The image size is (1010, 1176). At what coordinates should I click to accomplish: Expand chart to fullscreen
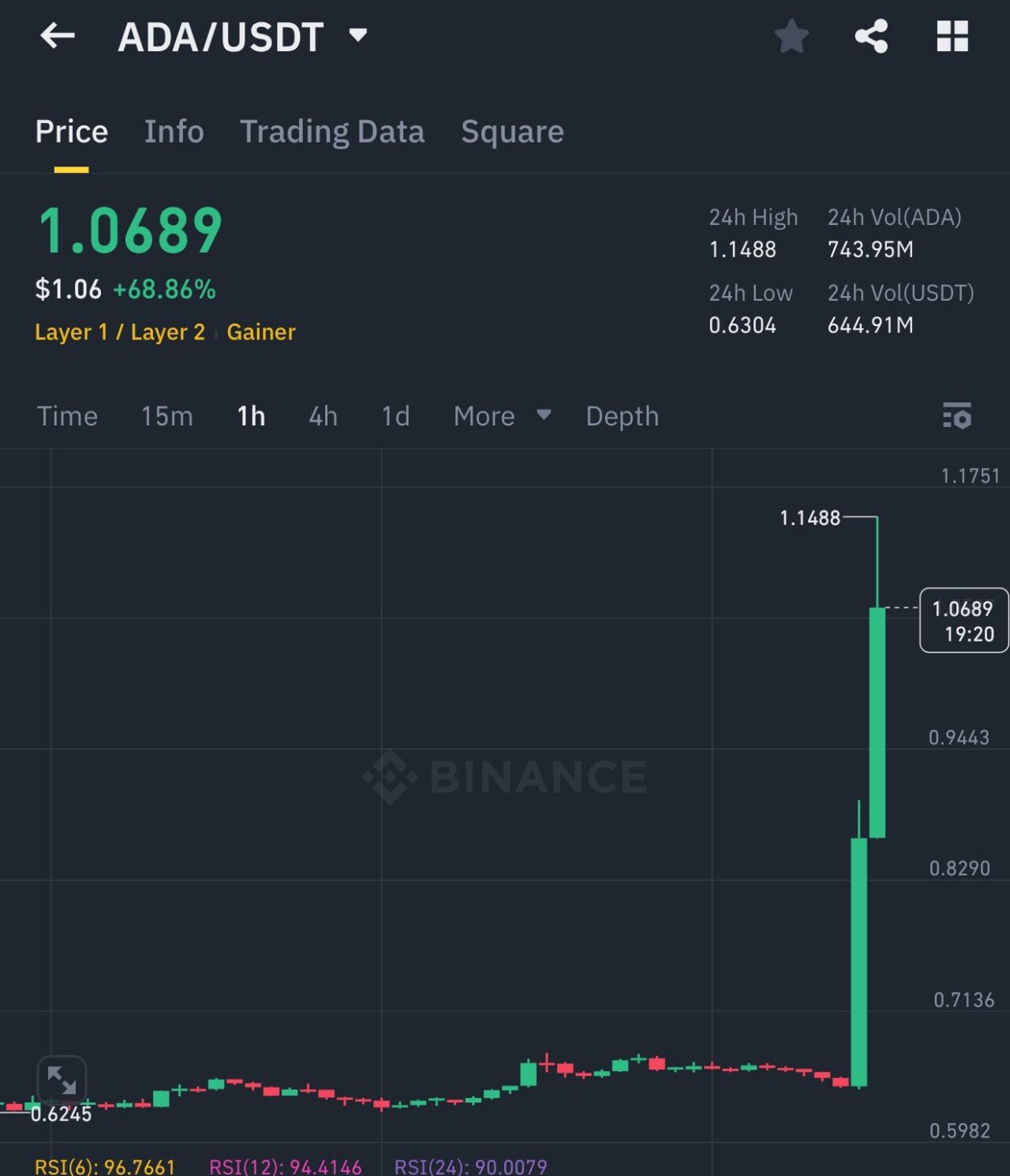pyautogui.click(x=62, y=1080)
